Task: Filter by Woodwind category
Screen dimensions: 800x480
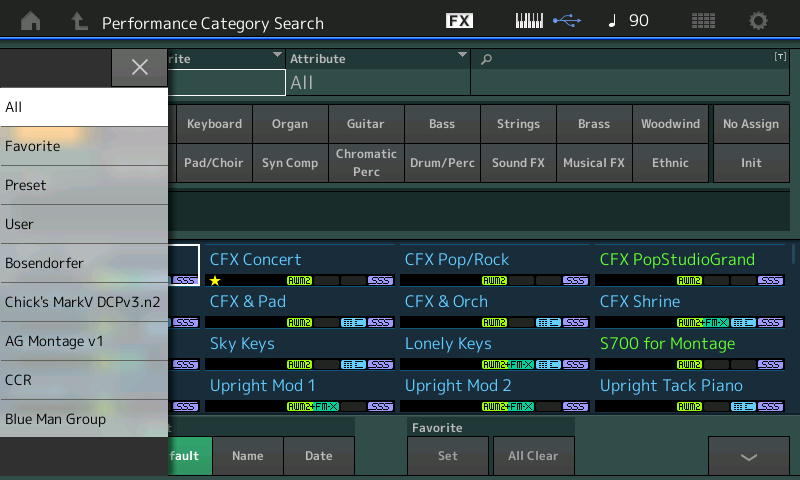Action: tap(670, 124)
